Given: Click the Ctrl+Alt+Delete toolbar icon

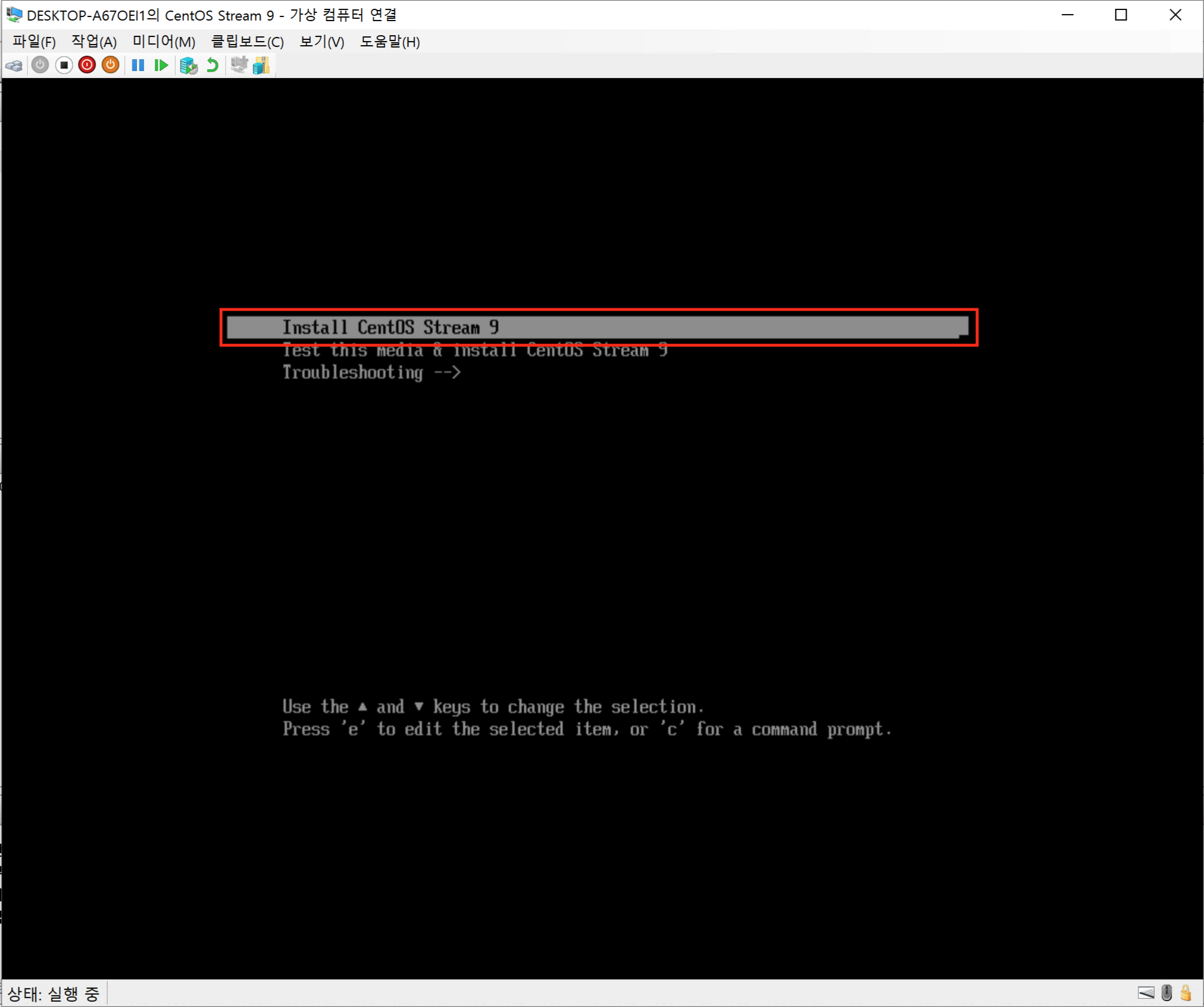Looking at the screenshot, I should (x=15, y=65).
